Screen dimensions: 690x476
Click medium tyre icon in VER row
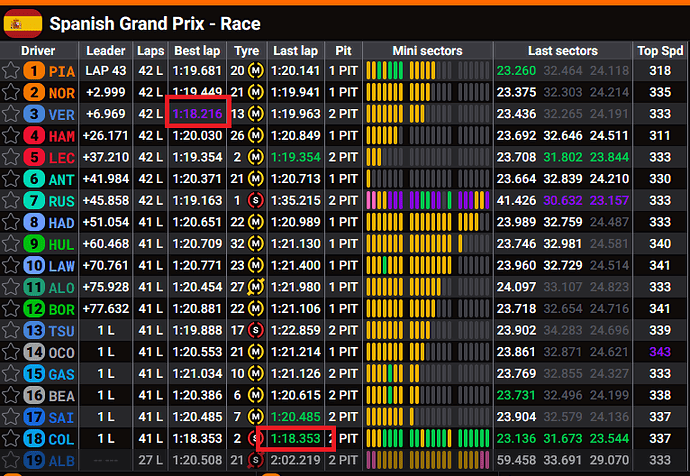pyautogui.click(x=256, y=114)
